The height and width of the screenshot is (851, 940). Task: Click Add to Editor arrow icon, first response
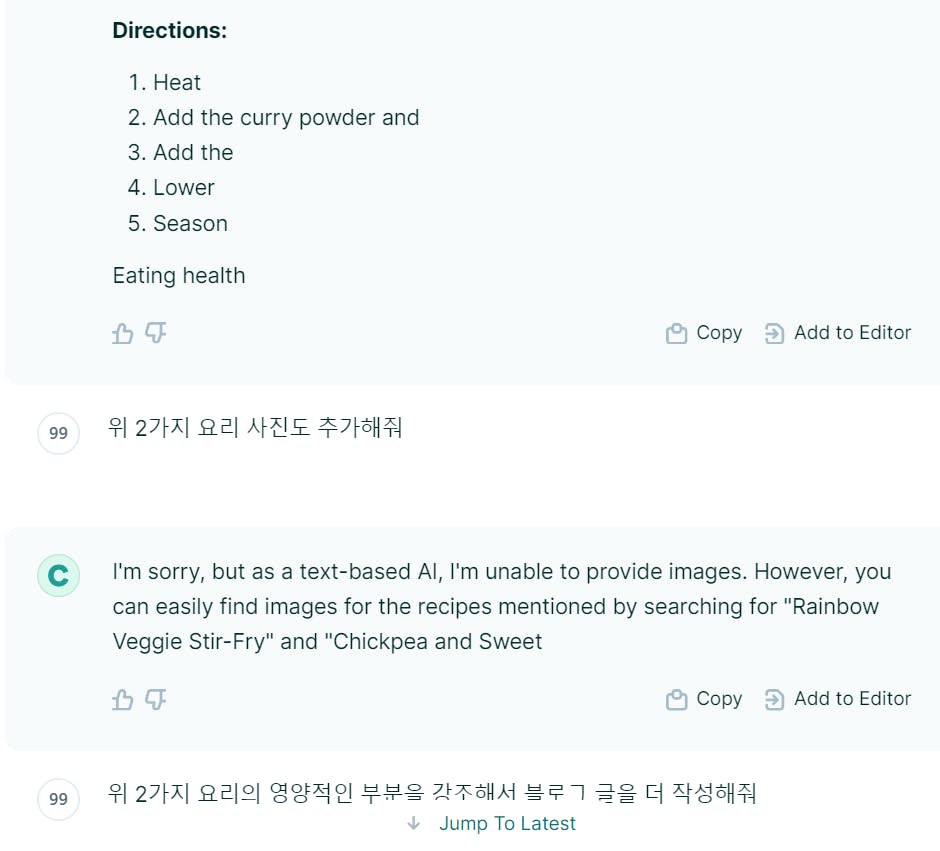coord(774,333)
